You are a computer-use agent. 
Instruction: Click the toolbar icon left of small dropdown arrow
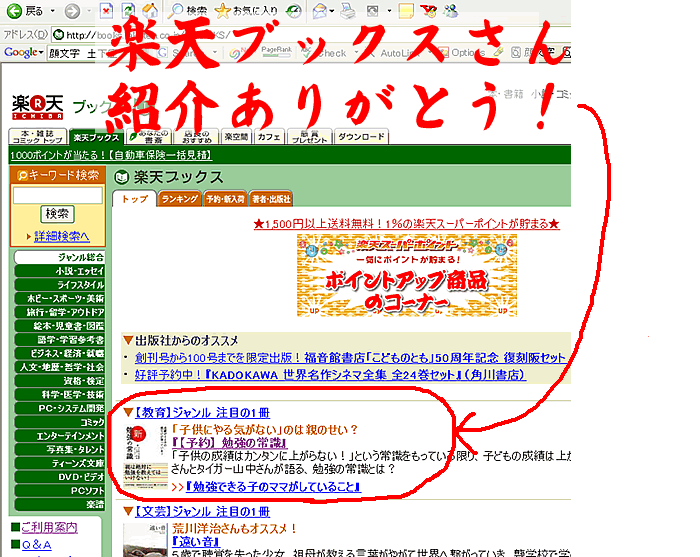pos(372,11)
